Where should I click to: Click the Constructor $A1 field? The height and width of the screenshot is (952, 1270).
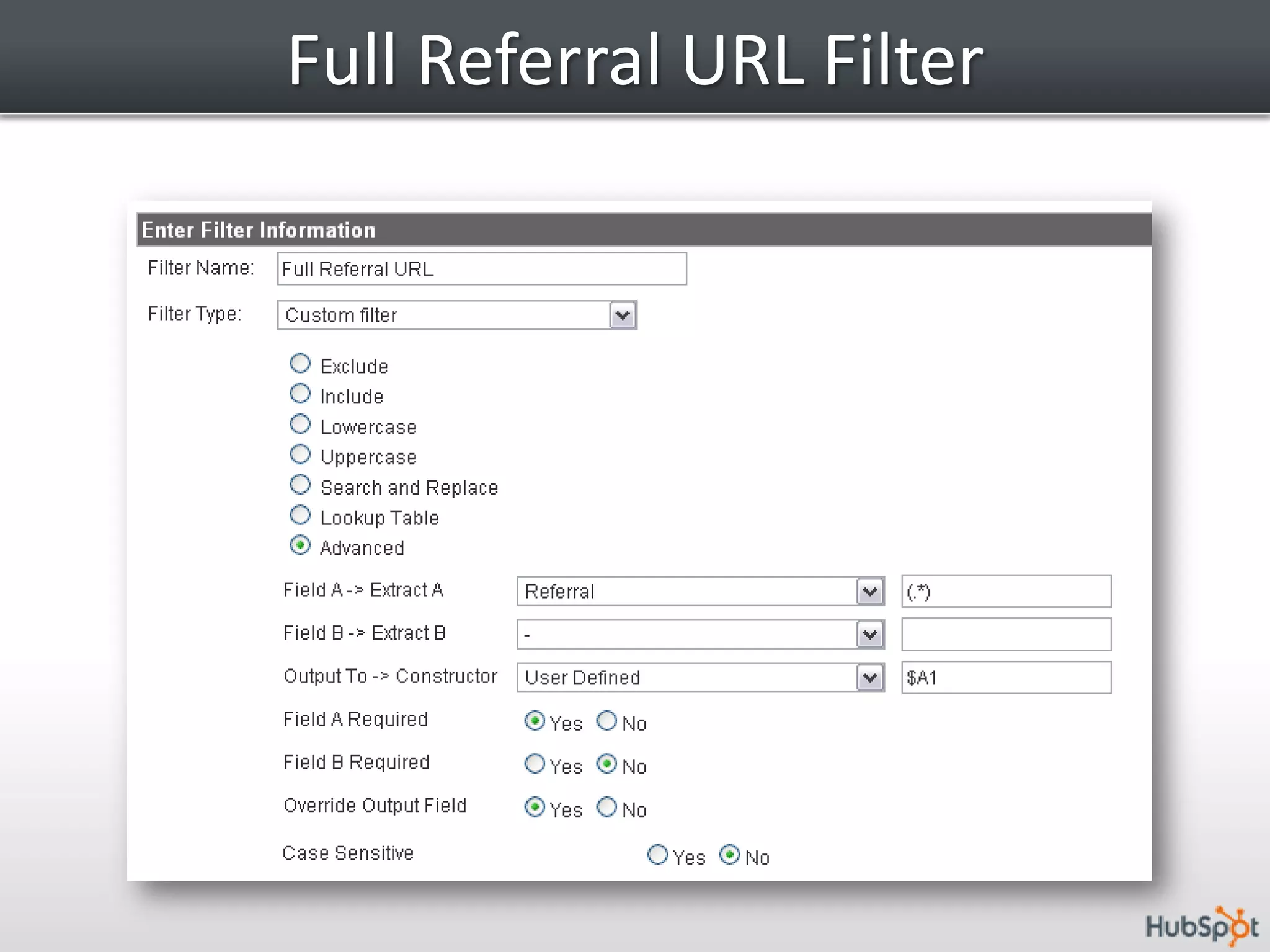1006,677
